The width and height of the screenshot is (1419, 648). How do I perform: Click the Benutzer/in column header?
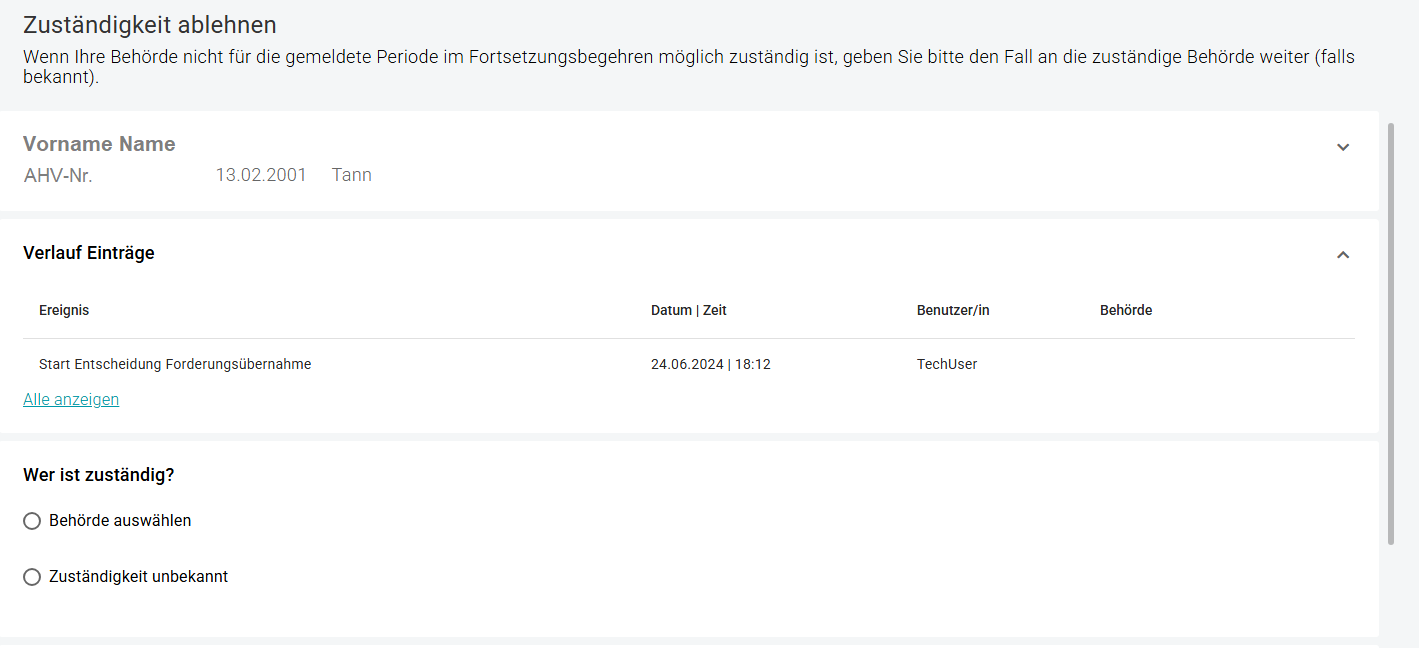(952, 310)
